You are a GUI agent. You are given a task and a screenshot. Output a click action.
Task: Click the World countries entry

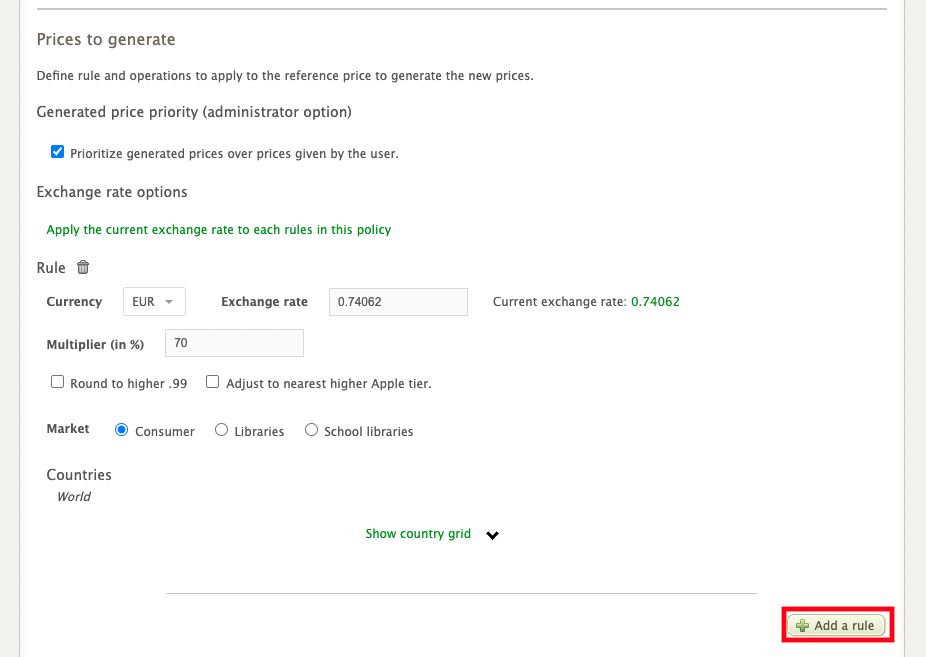[x=74, y=497]
